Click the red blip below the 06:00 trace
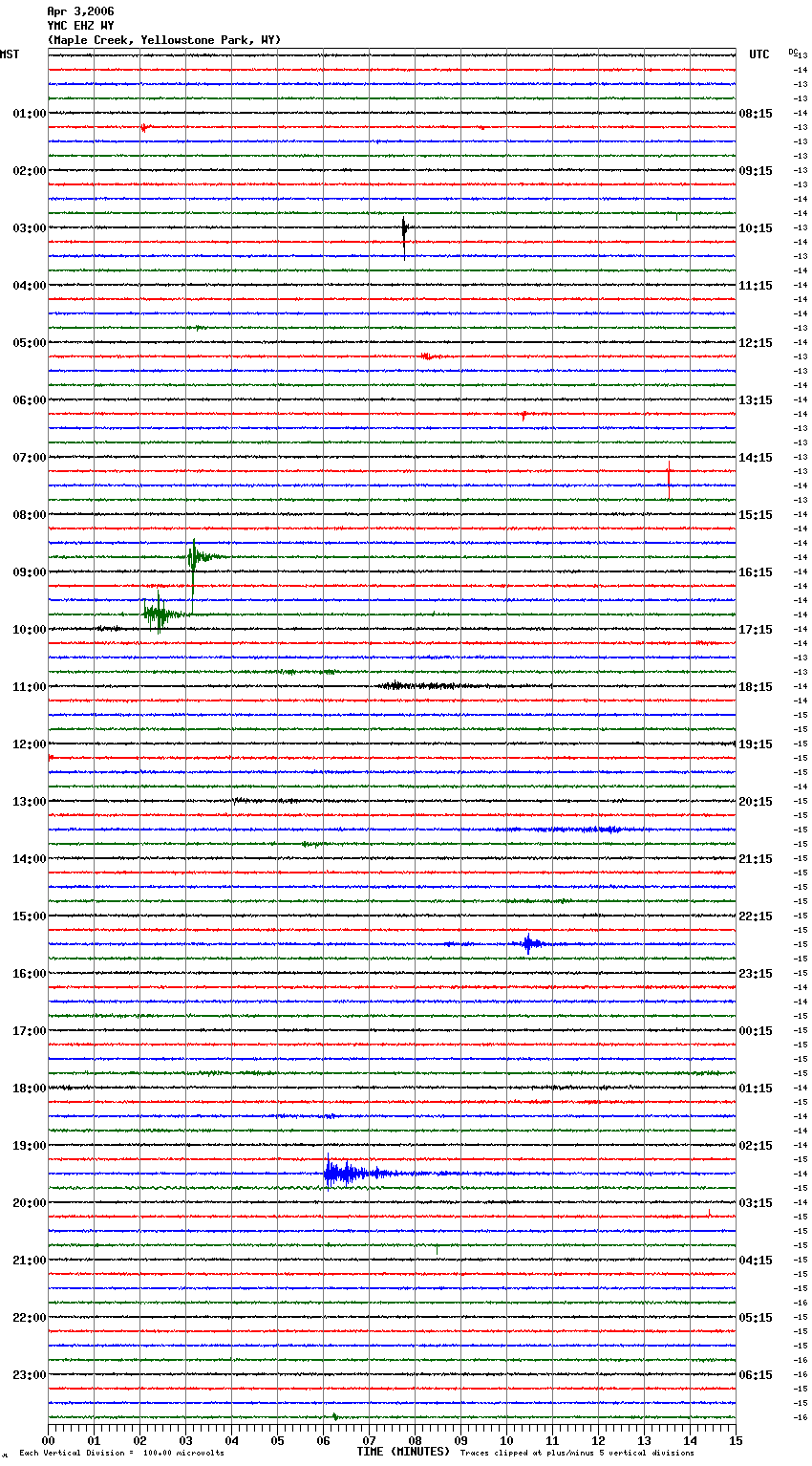The width and height of the screenshot is (812, 1466). point(524,416)
